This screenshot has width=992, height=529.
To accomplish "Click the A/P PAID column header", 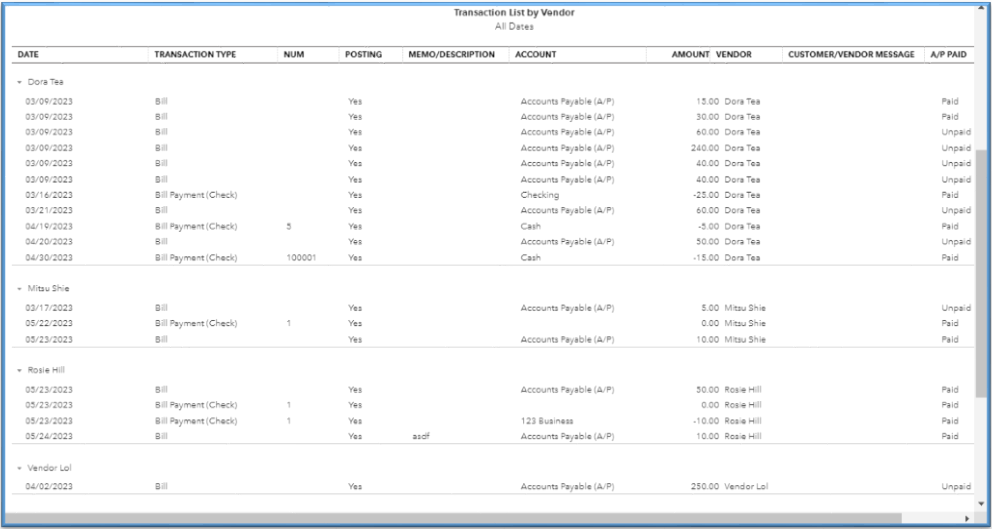I will point(948,54).
